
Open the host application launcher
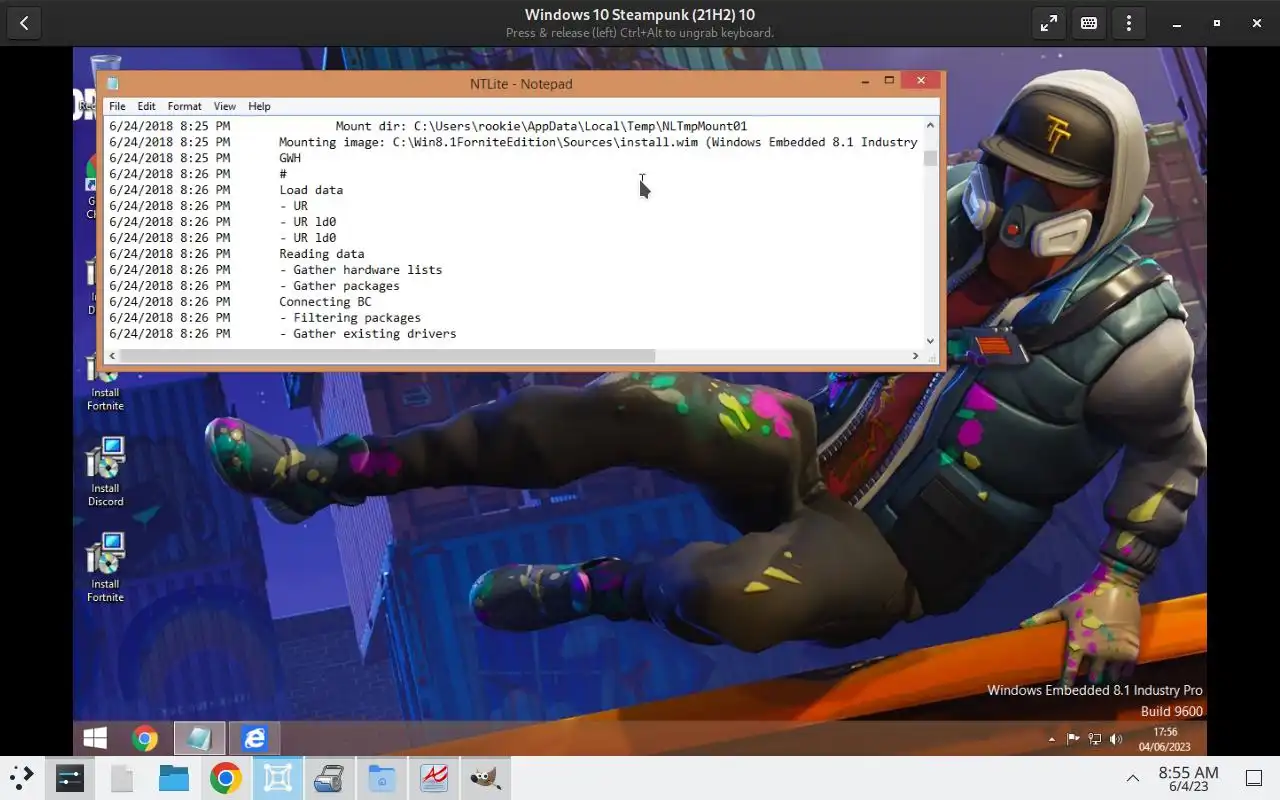pos(22,778)
